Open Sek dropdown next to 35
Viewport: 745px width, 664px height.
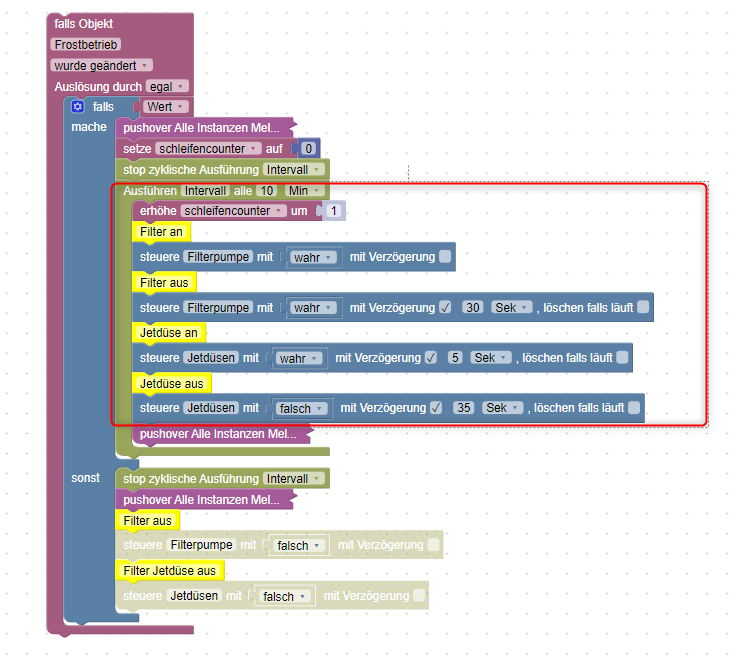[x=503, y=408]
